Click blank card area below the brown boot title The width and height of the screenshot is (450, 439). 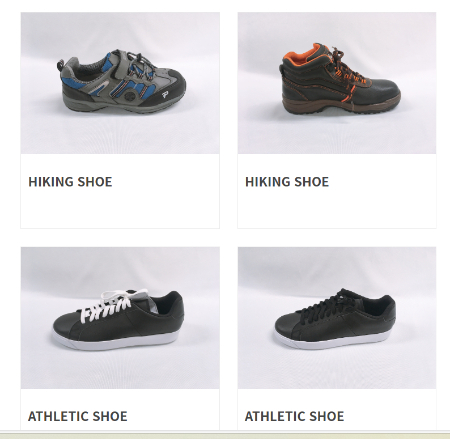coord(337,210)
